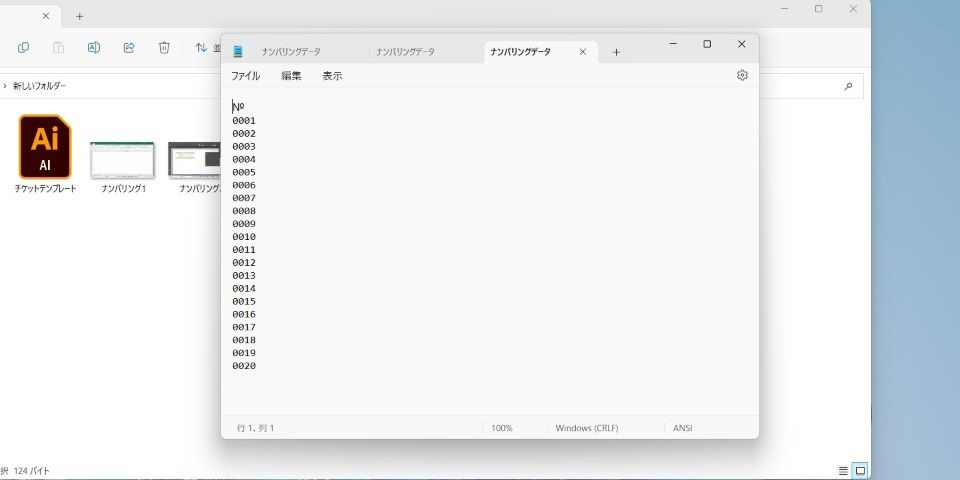960x480 pixels.
Task: Click the Explorer paste icon
Action: [x=59, y=47]
